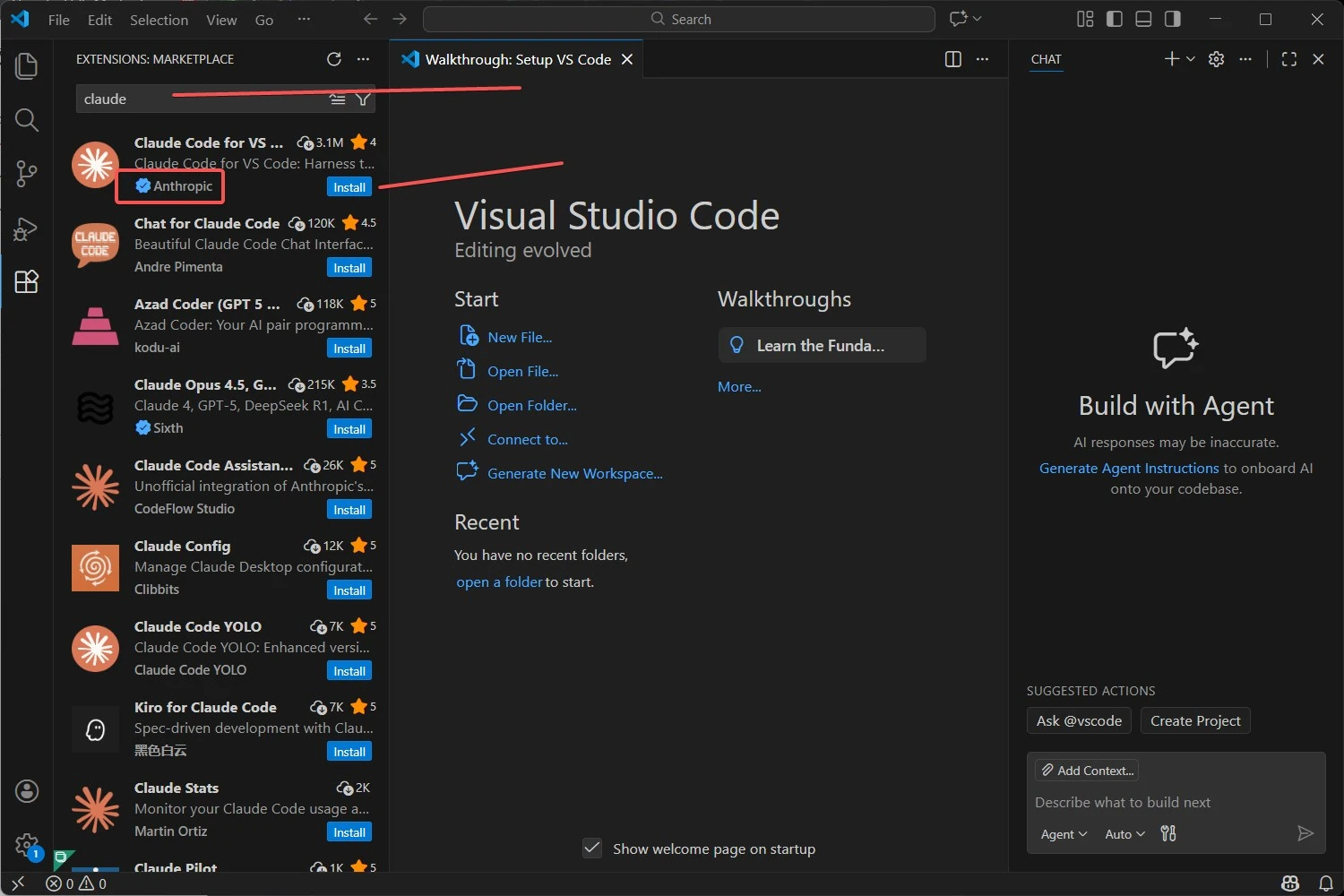This screenshot has width=1344, height=896.
Task: Open the Explorer view in activity bar
Action: point(27,65)
